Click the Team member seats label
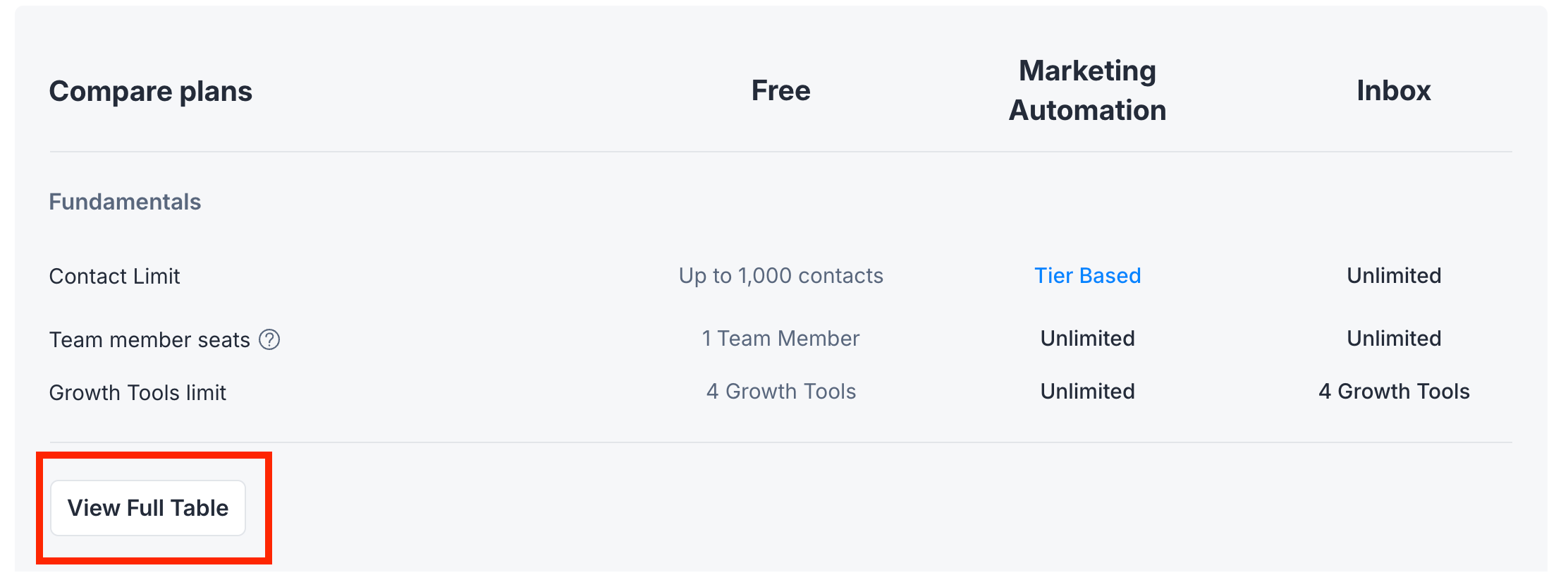Image resolution: width=1568 pixels, height=580 pixels. 149,340
